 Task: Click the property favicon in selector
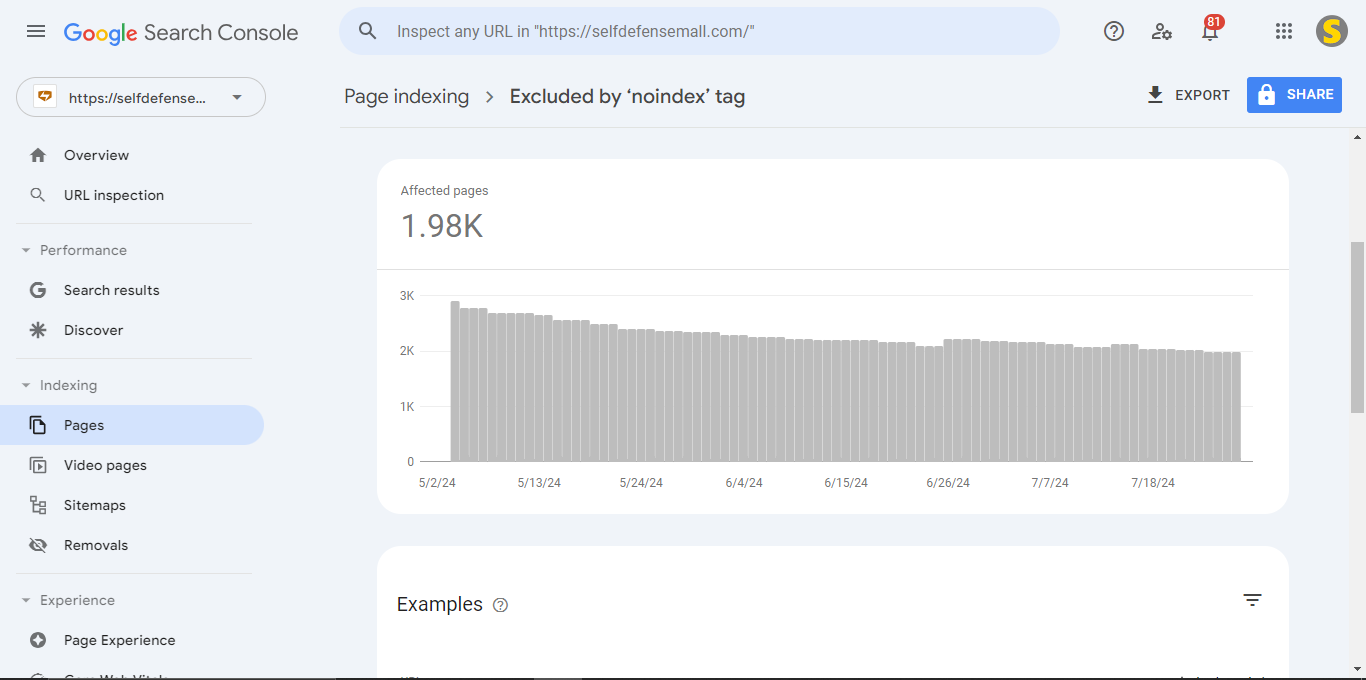coord(44,97)
